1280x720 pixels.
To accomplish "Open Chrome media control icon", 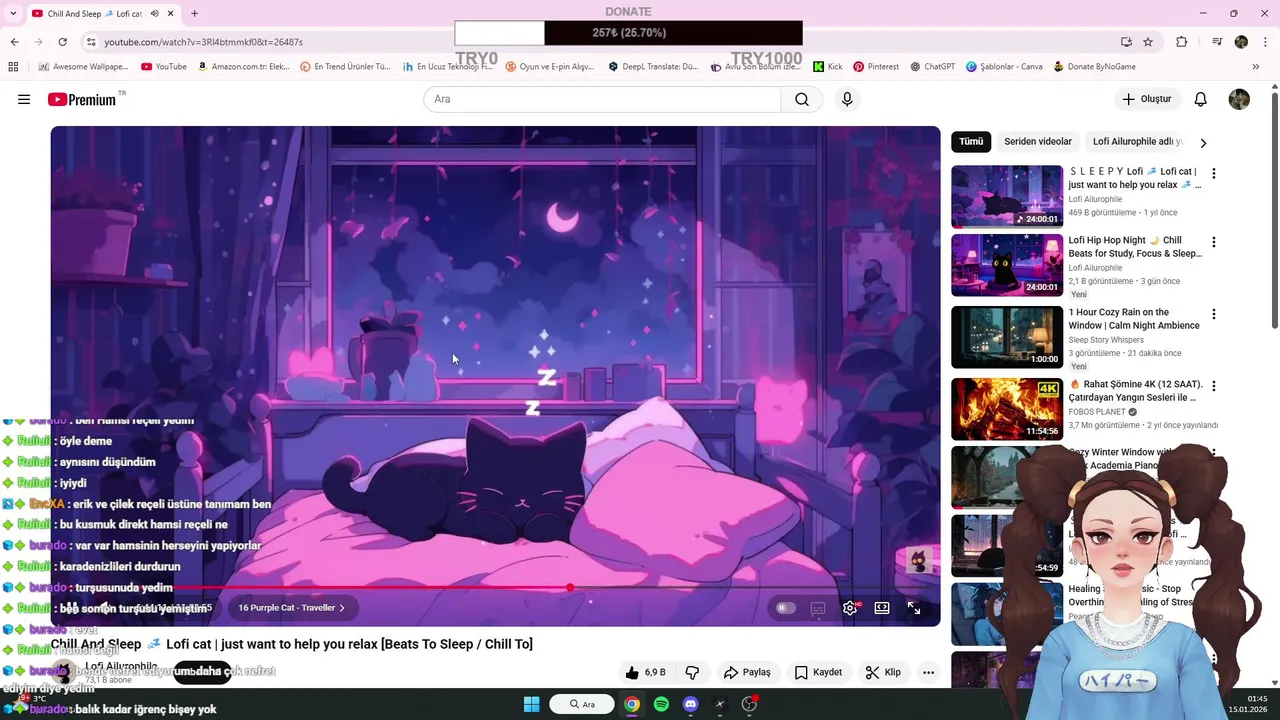I will 1216,42.
